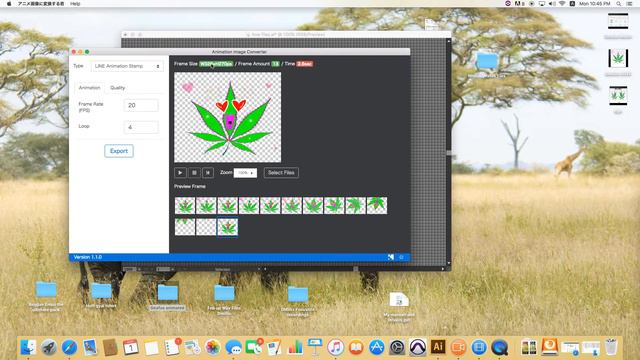Viewport: 640px width, 360px height.
Task: Open Finder from the Dock
Action: pyautogui.click(x=28, y=347)
